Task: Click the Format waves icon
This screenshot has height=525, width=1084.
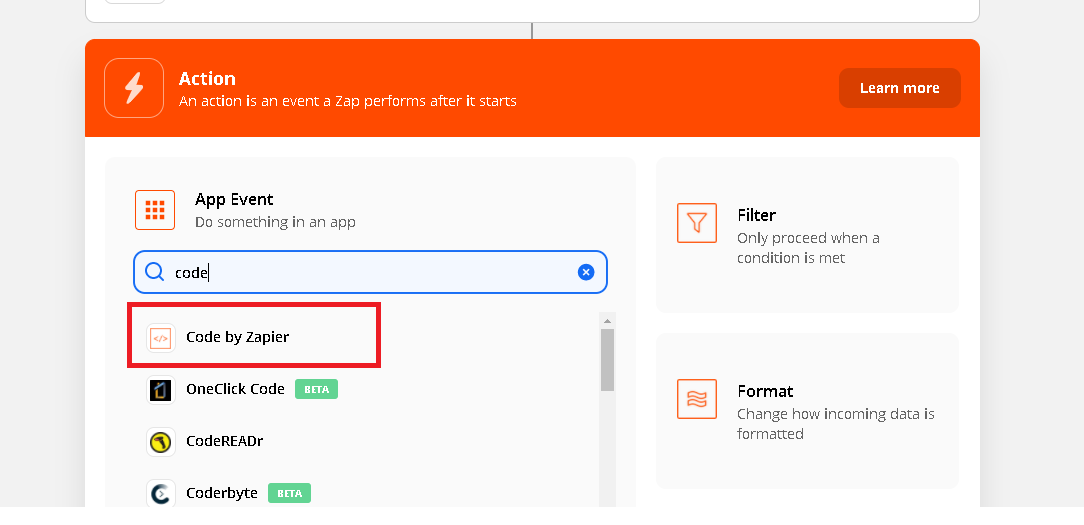Action: (x=697, y=399)
